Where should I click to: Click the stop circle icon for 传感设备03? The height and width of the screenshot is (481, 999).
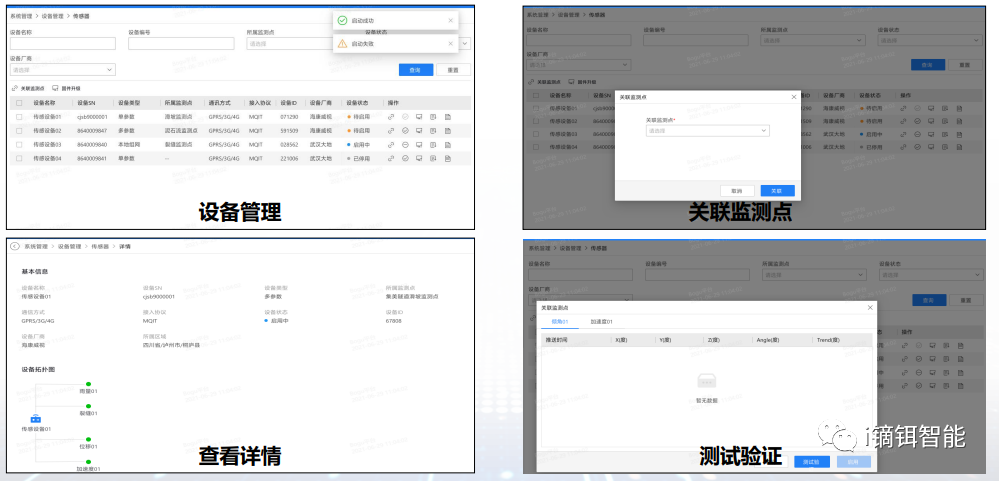[405, 145]
